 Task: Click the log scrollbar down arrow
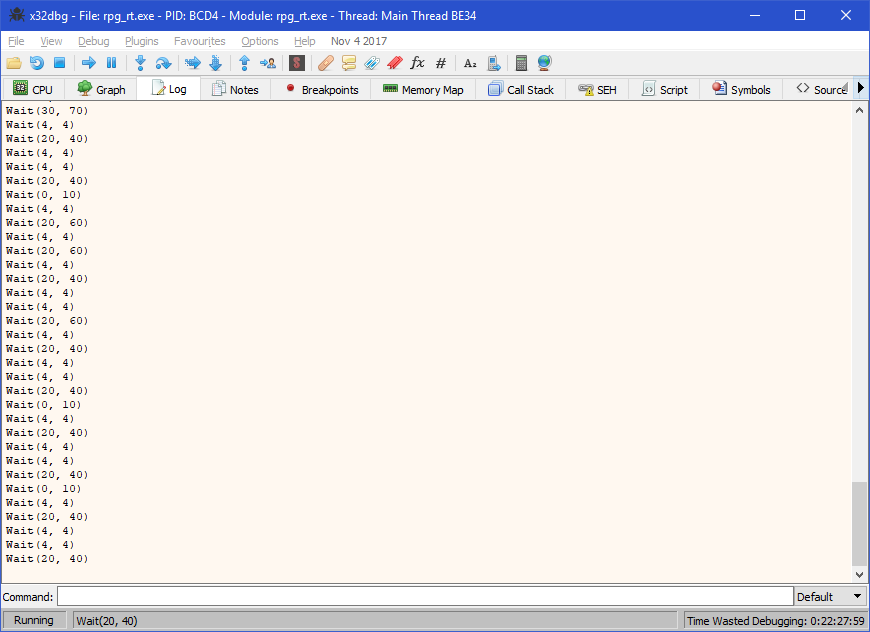[x=859, y=575]
